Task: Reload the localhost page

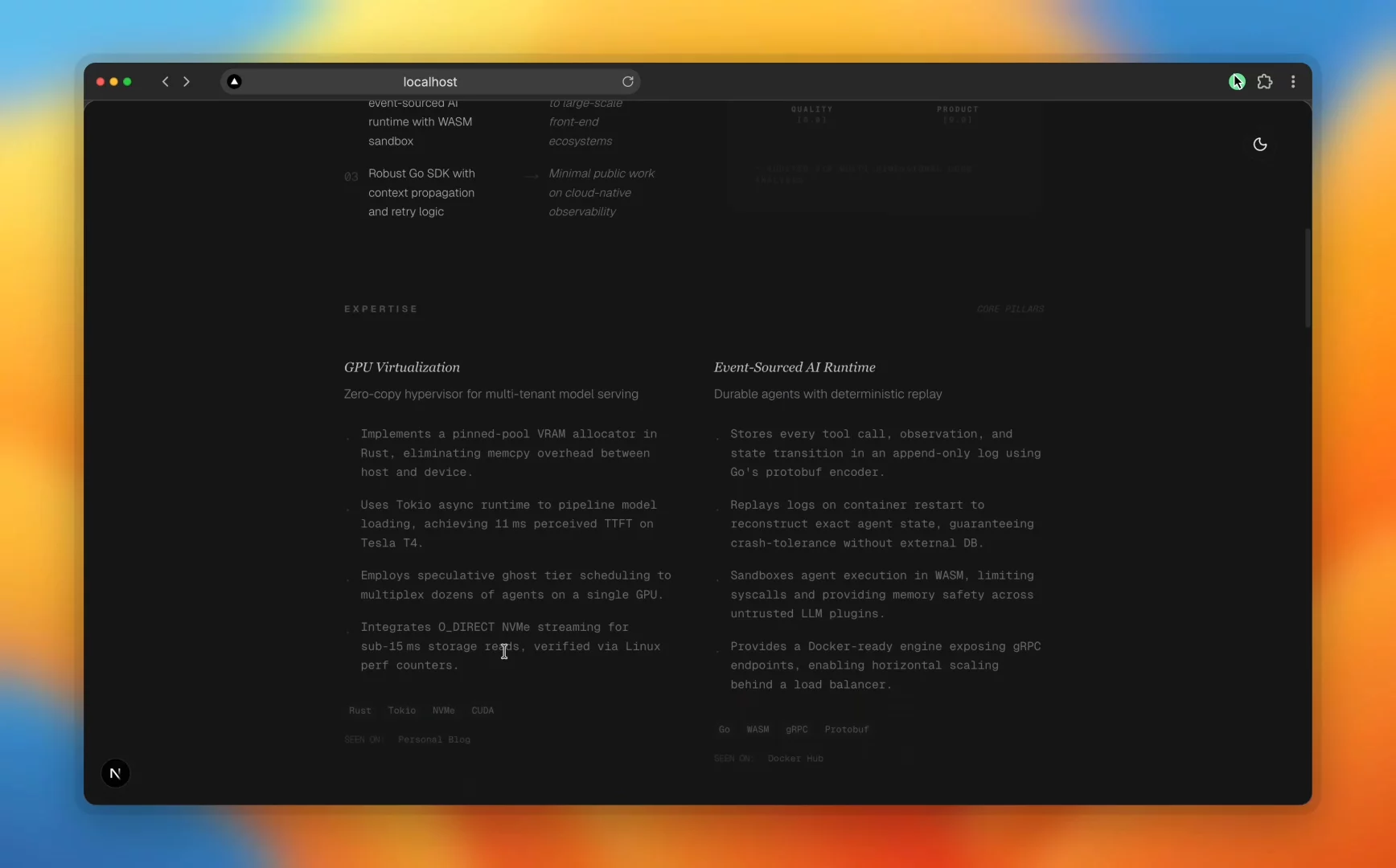Action: tap(628, 81)
